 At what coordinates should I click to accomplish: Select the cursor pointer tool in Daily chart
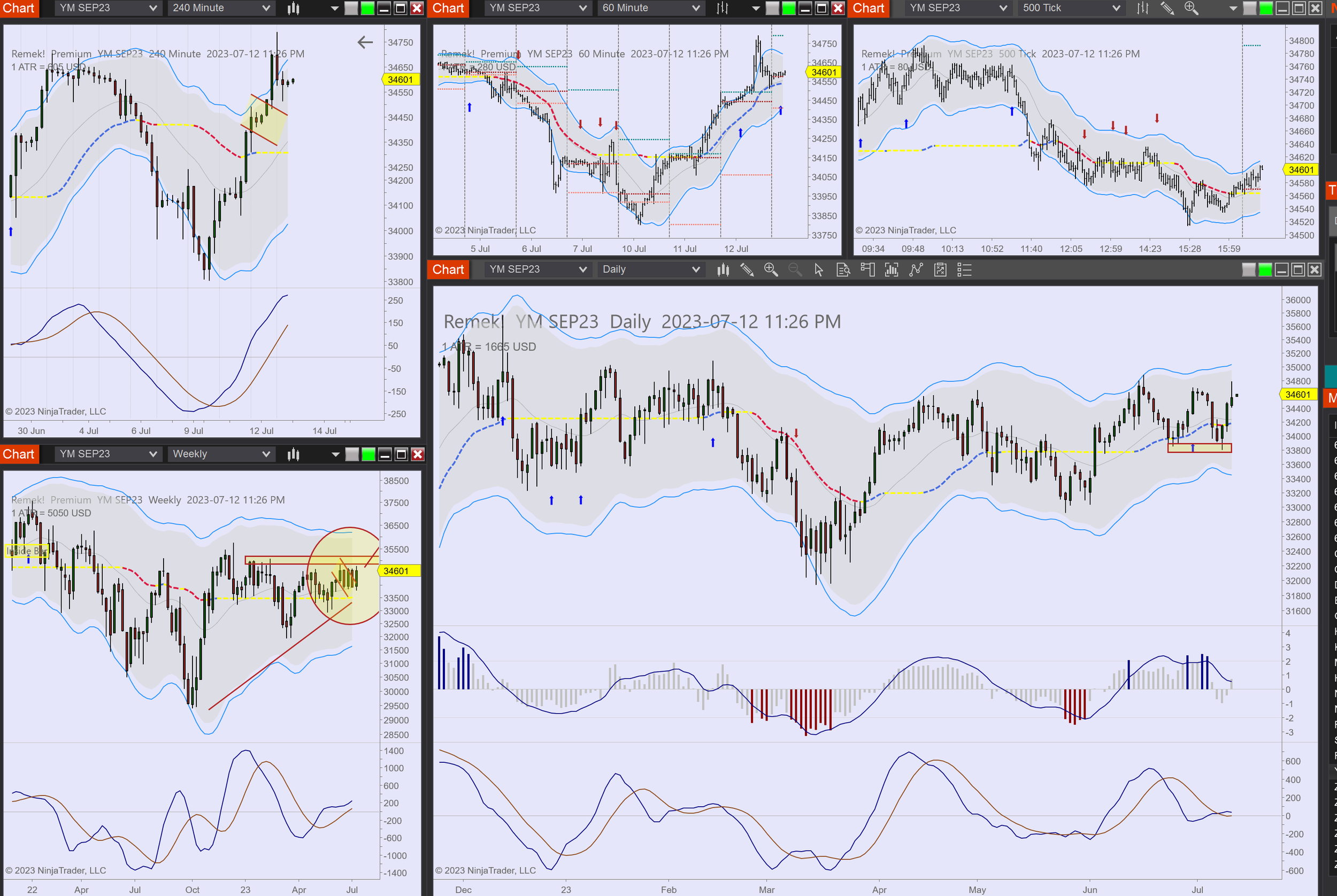pyautogui.click(x=819, y=270)
